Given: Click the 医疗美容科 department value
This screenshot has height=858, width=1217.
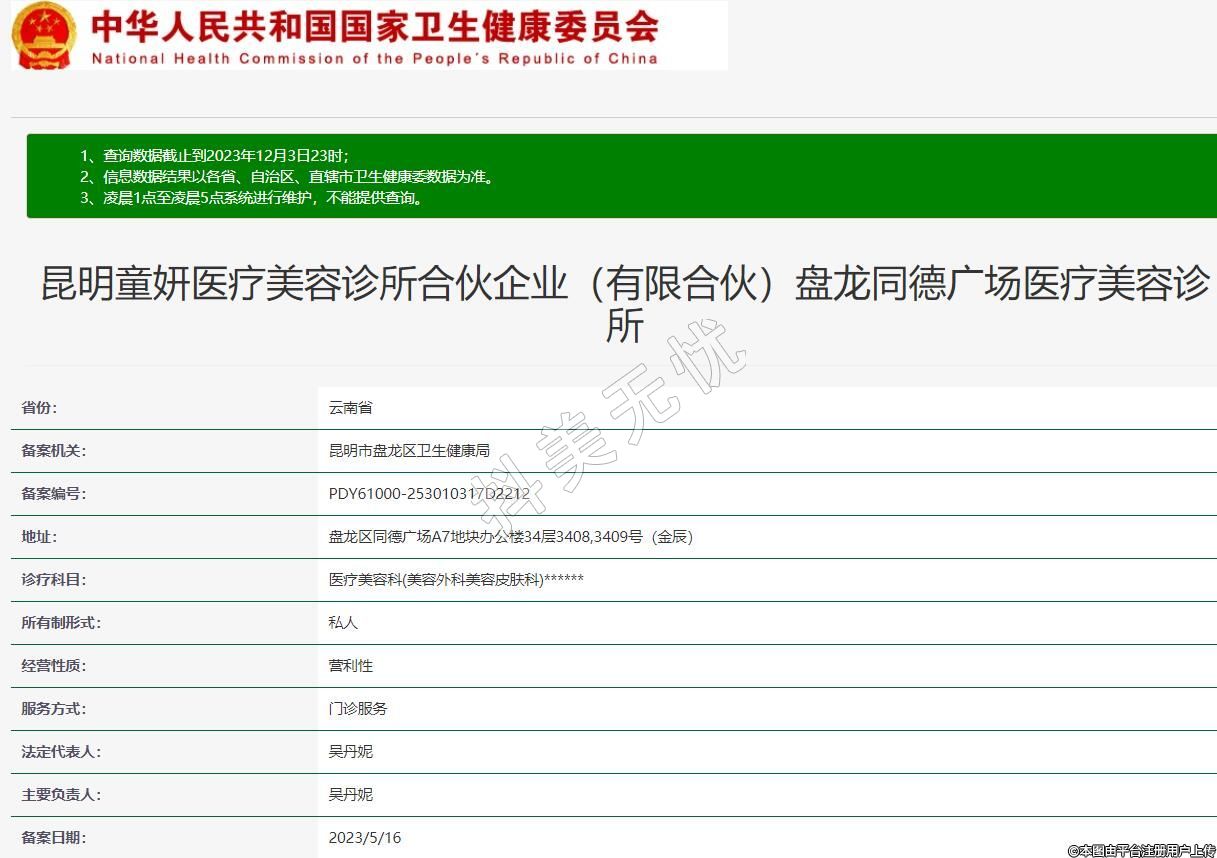Looking at the screenshot, I should pyautogui.click(x=456, y=579).
